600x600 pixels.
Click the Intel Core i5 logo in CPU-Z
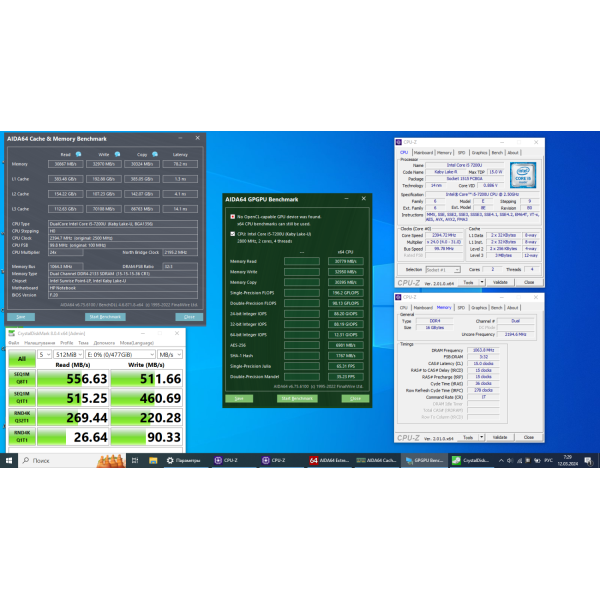coord(523,175)
